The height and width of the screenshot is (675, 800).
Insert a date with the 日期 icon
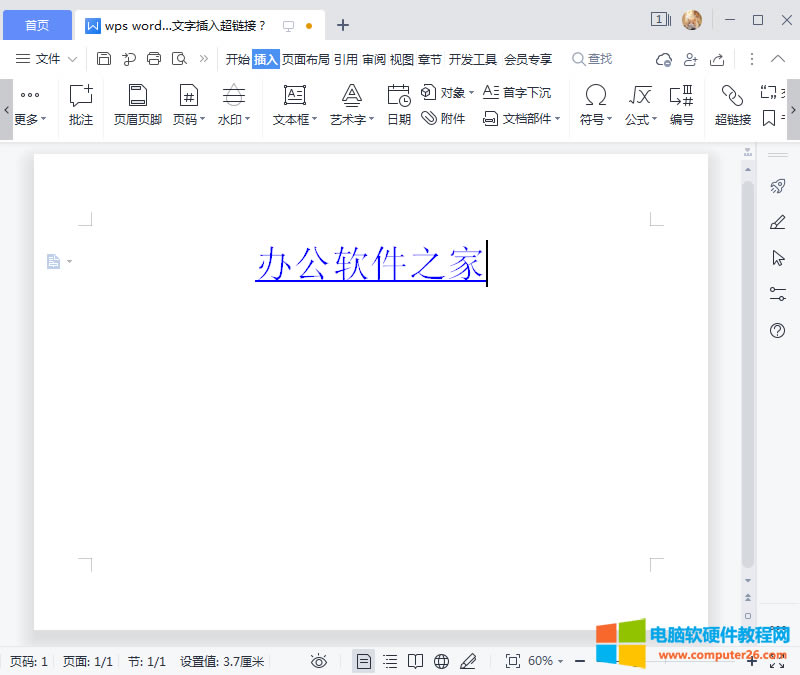click(398, 100)
